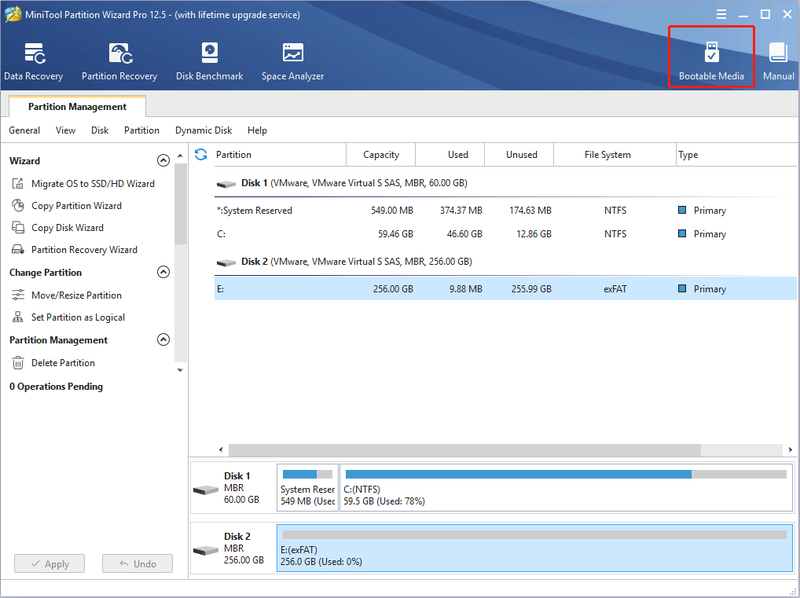Collapse the Wizard section
The image size is (800, 598).
point(163,161)
